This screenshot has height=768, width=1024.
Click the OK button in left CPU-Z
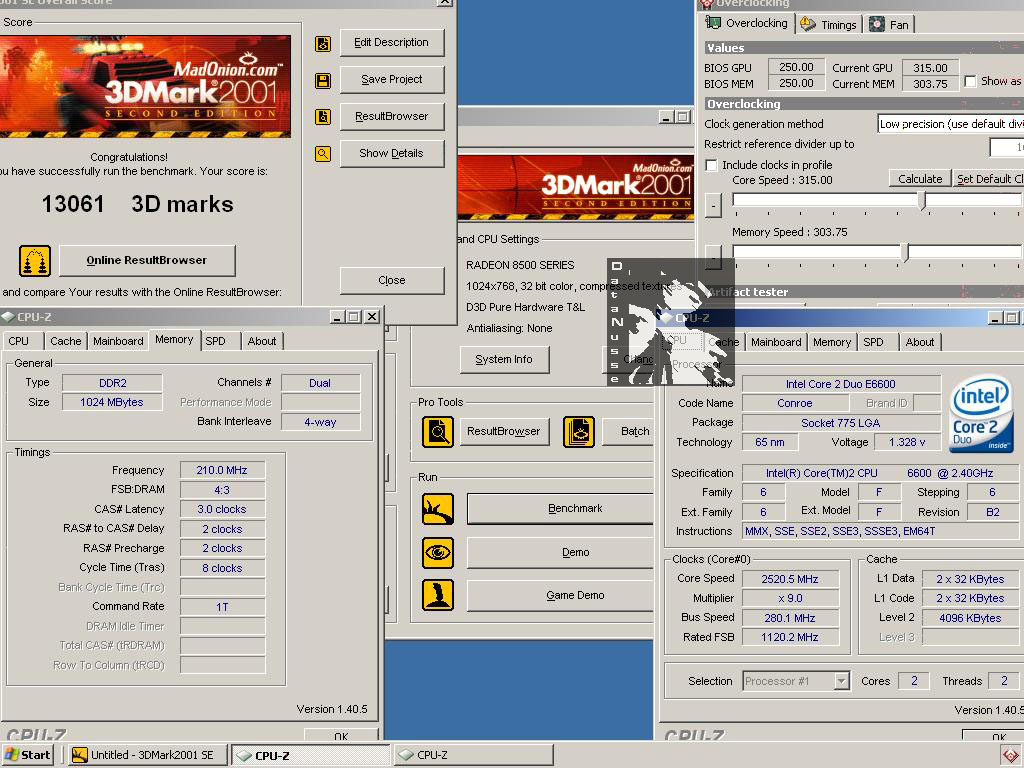(x=341, y=736)
